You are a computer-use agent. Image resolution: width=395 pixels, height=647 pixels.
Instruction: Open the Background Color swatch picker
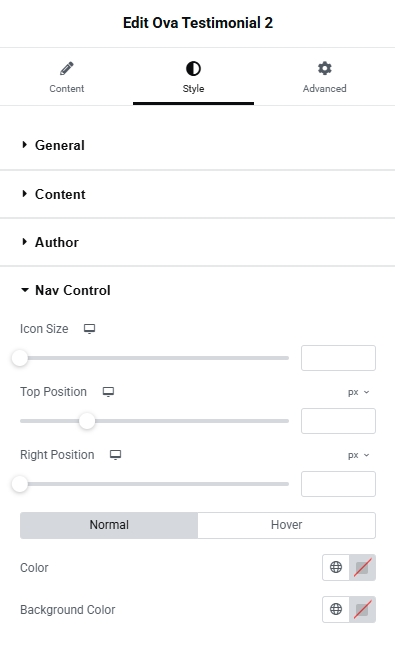pyautogui.click(x=362, y=609)
